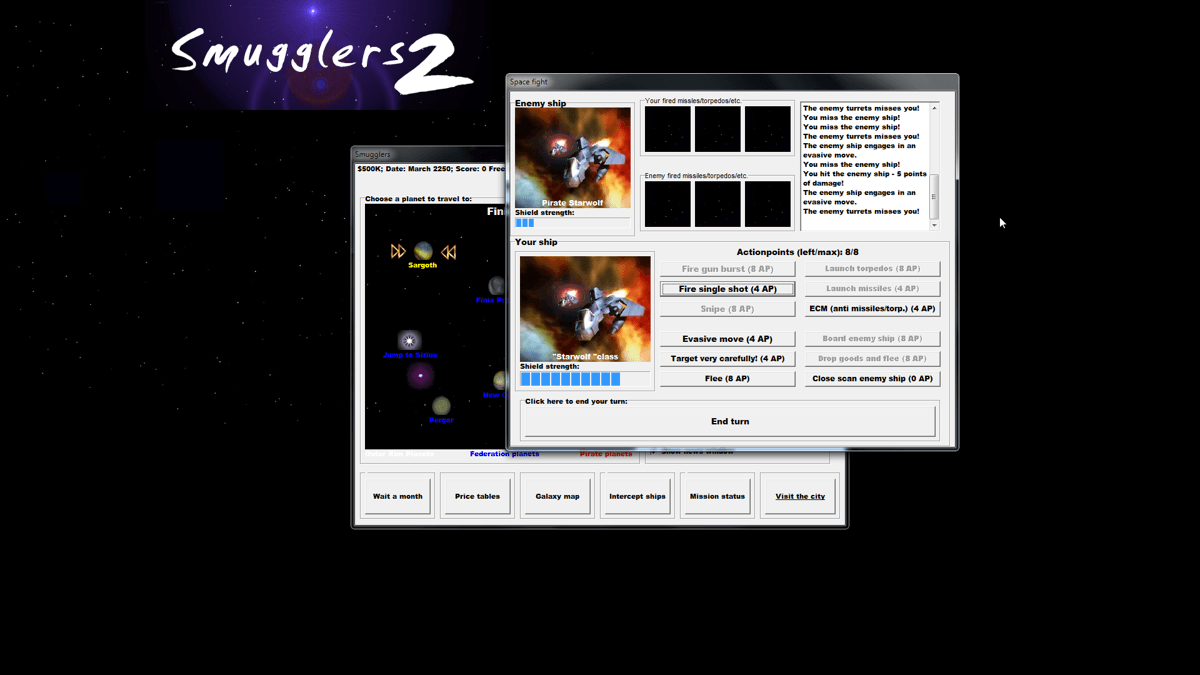Fire single shot for 4 AP
Viewport: 1200px width, 675px height.
coord(727,289)
